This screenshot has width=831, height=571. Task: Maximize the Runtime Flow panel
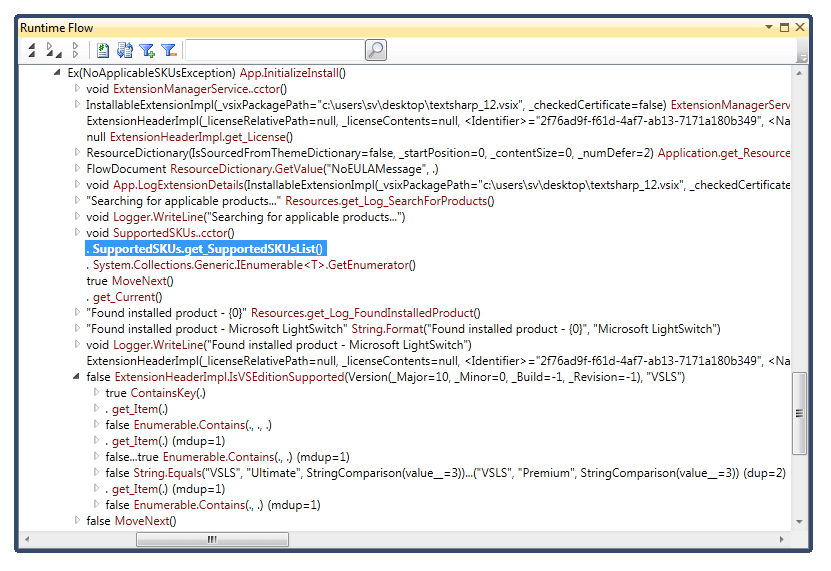coord(784,27)
